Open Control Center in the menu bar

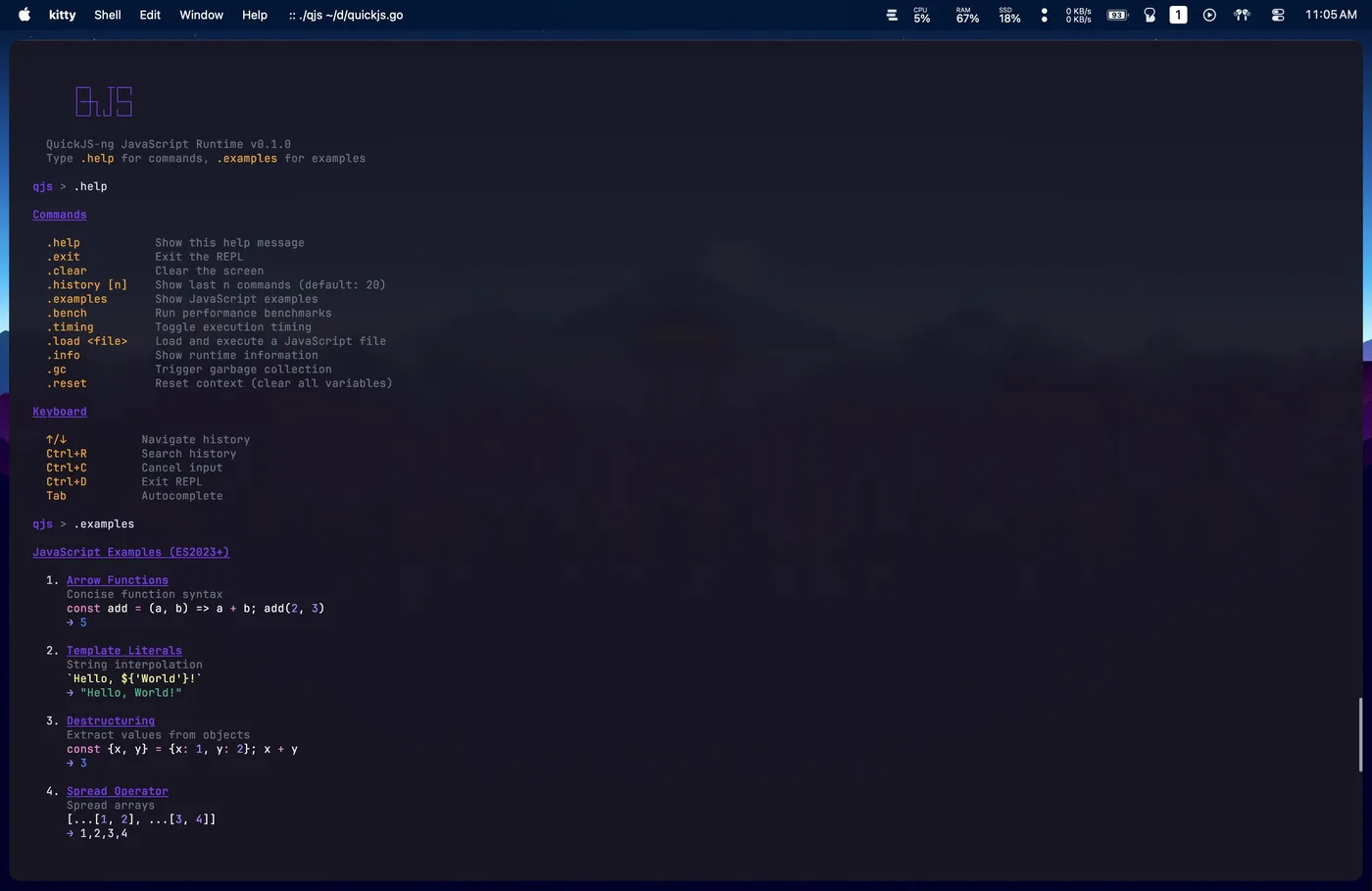point(1278,15)
